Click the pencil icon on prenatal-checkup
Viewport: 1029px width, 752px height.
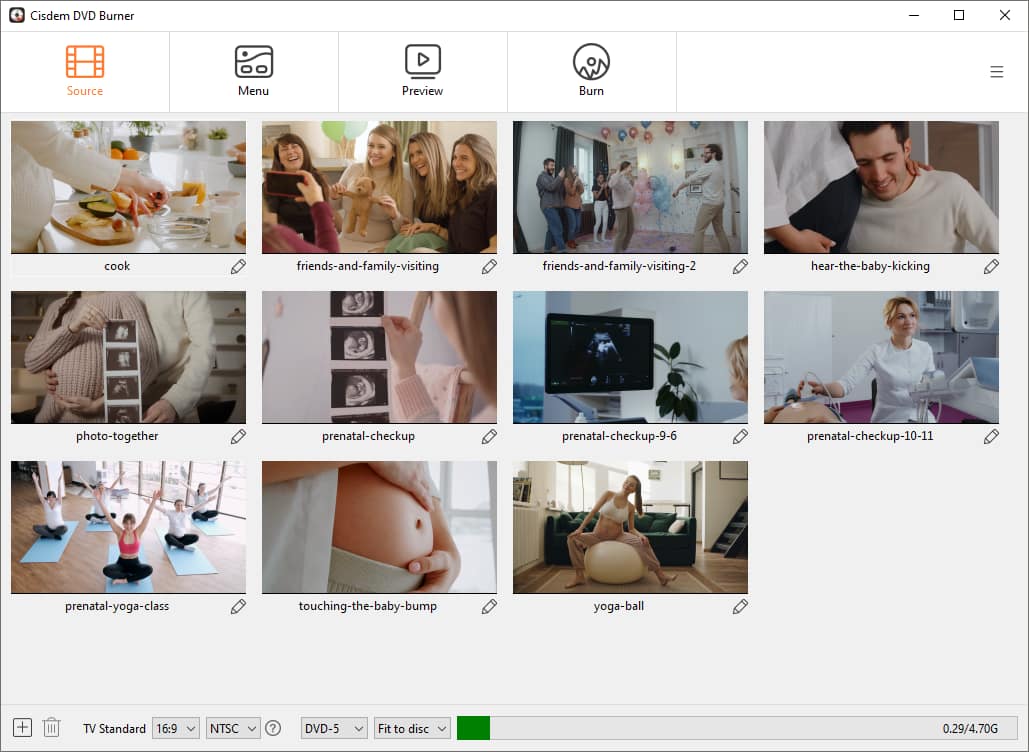click(489, 437)
